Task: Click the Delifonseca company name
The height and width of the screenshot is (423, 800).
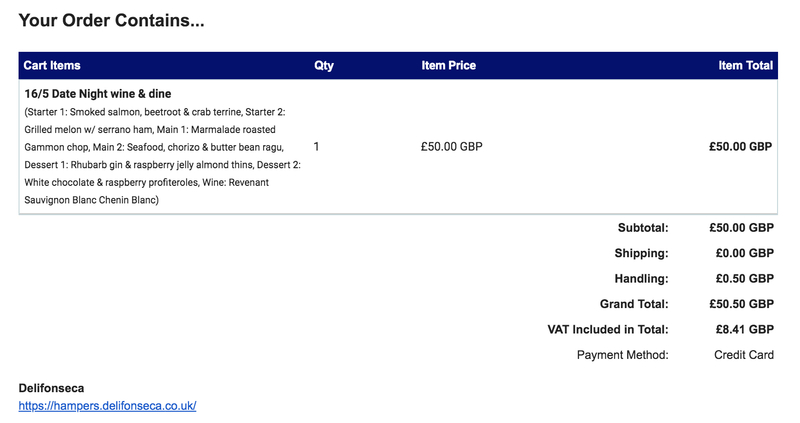Action: 52,388
